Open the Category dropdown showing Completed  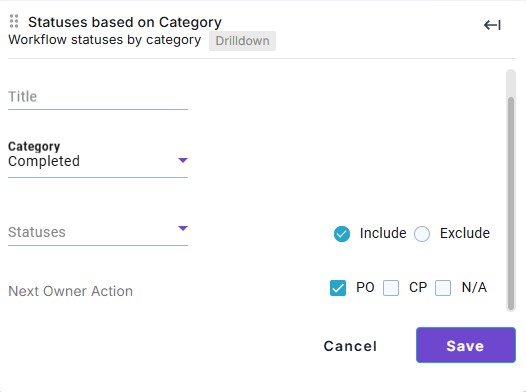tap(98, 162)
